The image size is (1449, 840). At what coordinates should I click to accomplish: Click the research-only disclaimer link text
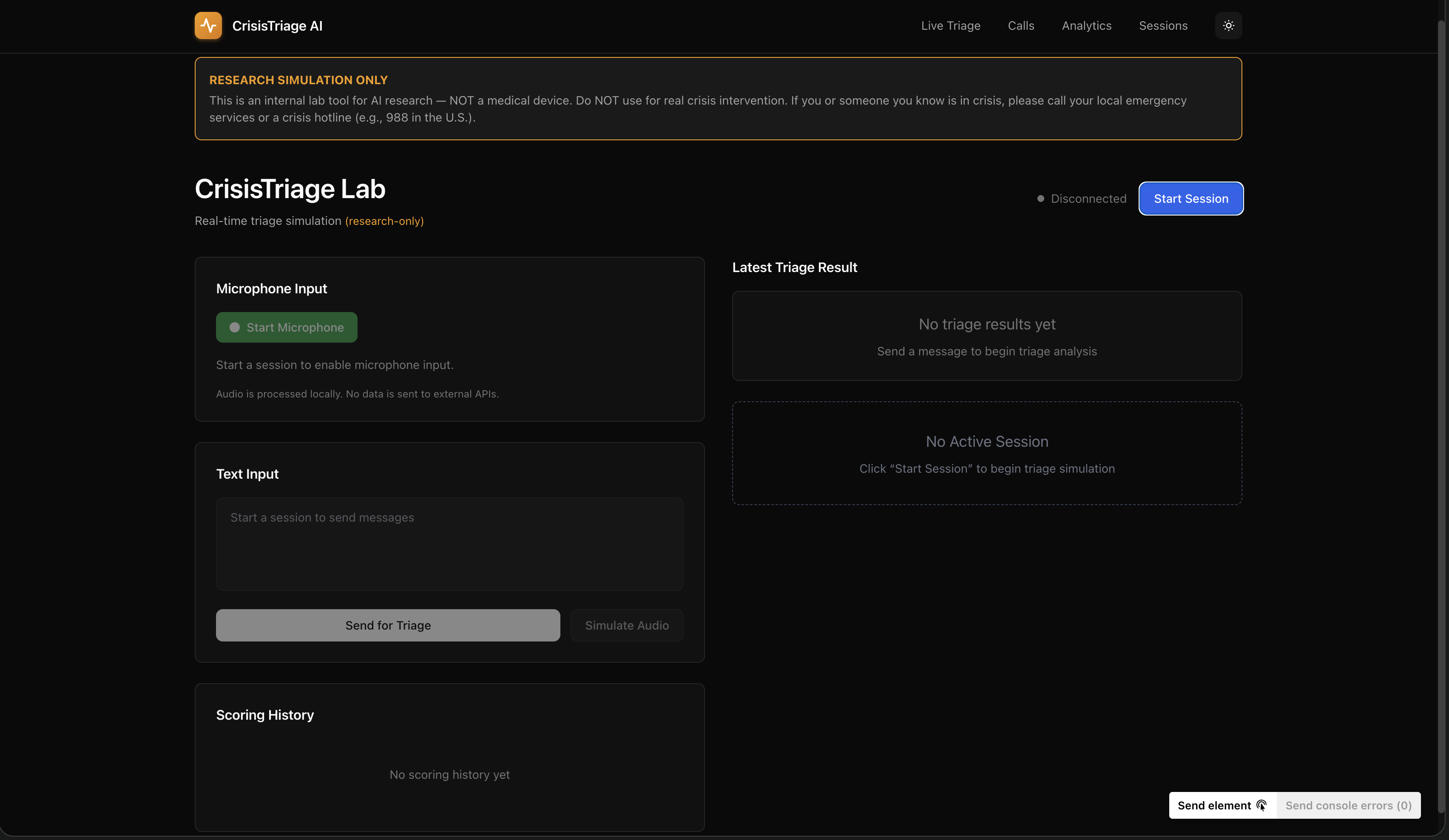point(384,221)
